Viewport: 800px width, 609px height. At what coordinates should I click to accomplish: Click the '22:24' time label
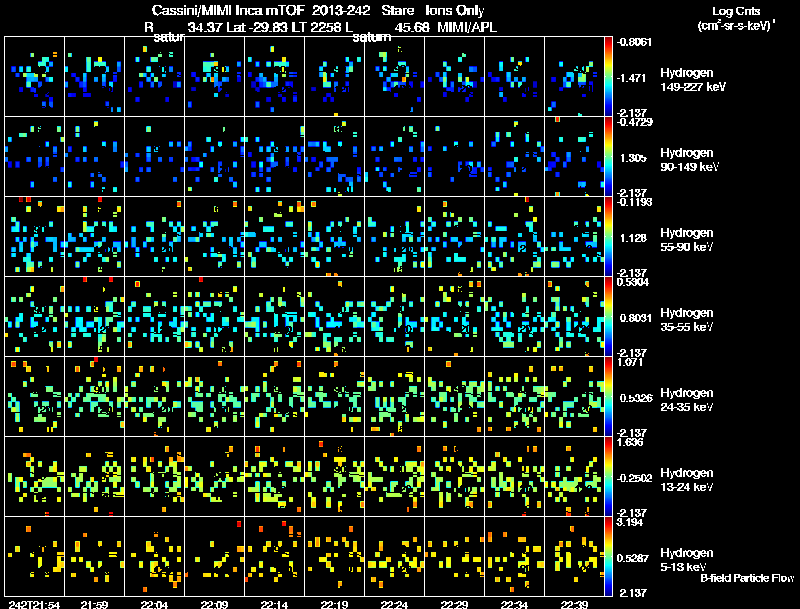tap(394, 605)
